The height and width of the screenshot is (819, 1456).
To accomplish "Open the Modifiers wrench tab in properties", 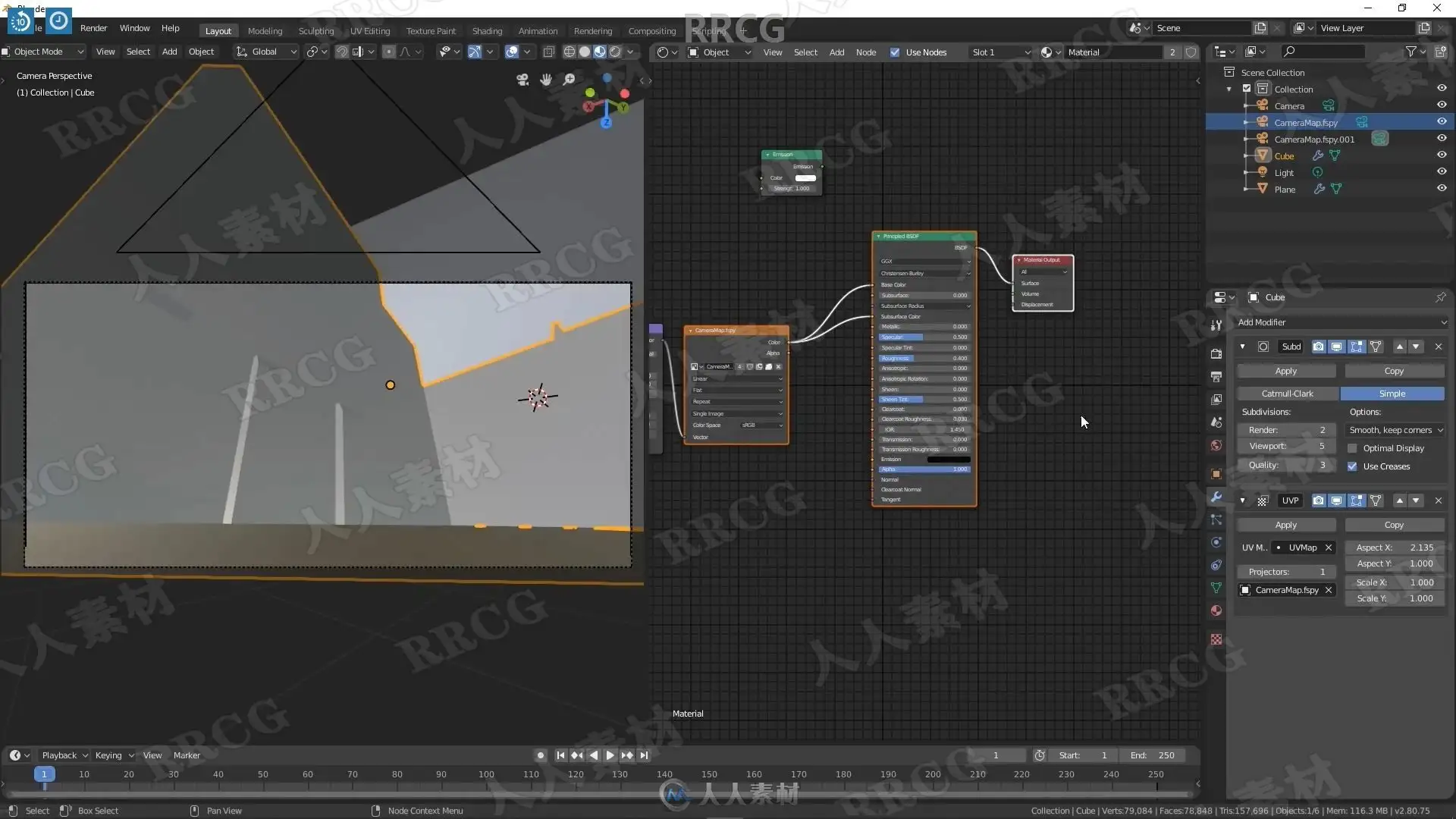I will coord(1216,497).
